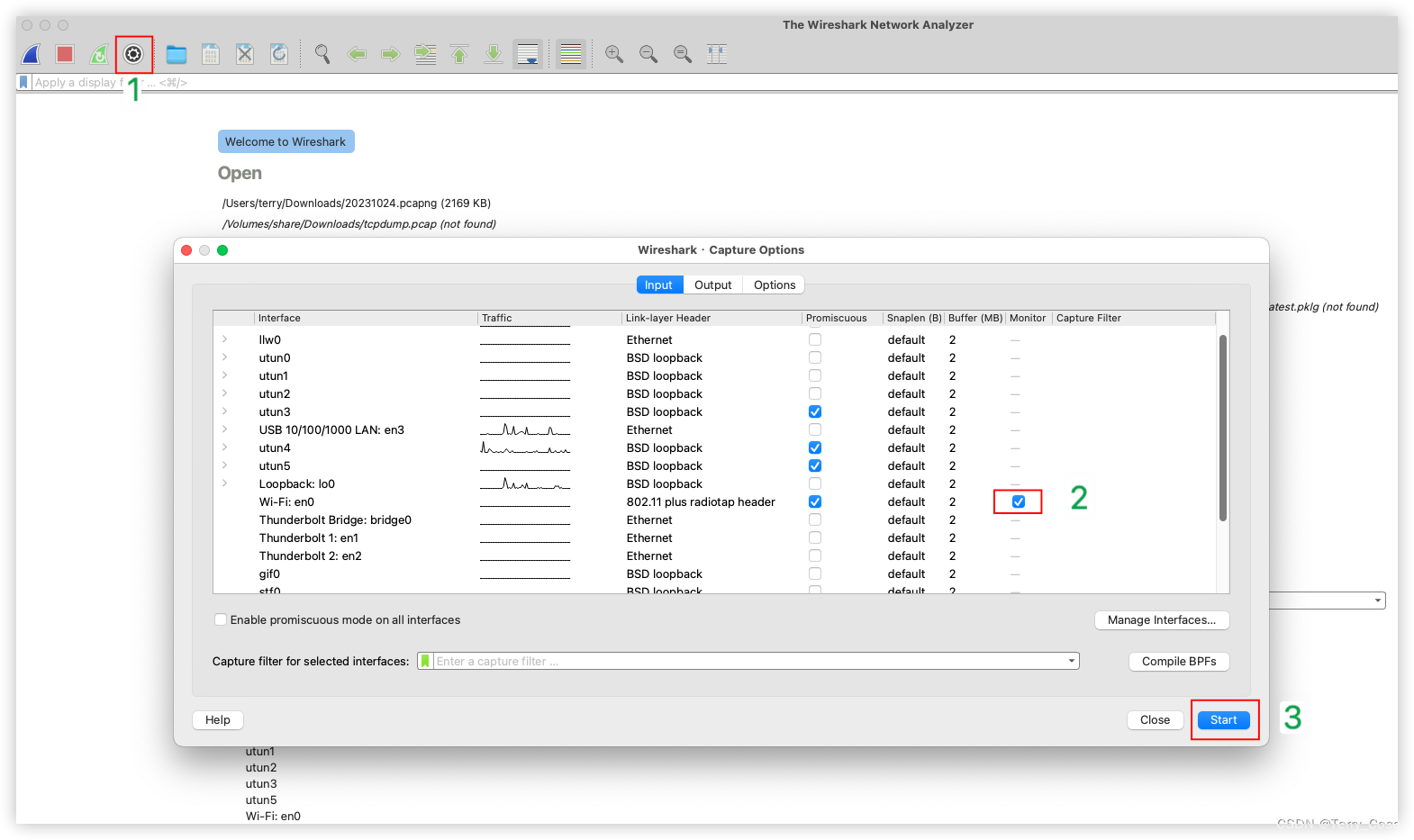The width and height of the screenshot is (1414, 840).
Task: Open recent file 20231024.pcapng
Action: (x=357, y=203)
